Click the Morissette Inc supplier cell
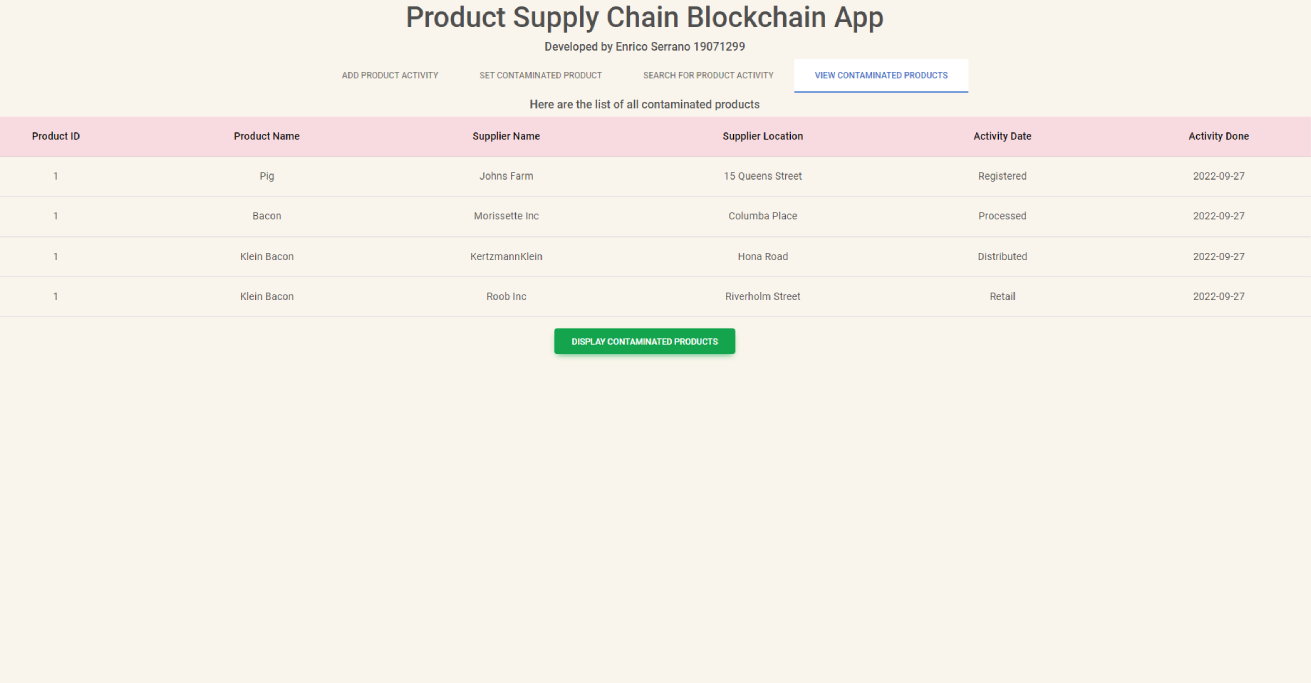1311x683 pixels. pyautogui.click(x=506, y=216)
